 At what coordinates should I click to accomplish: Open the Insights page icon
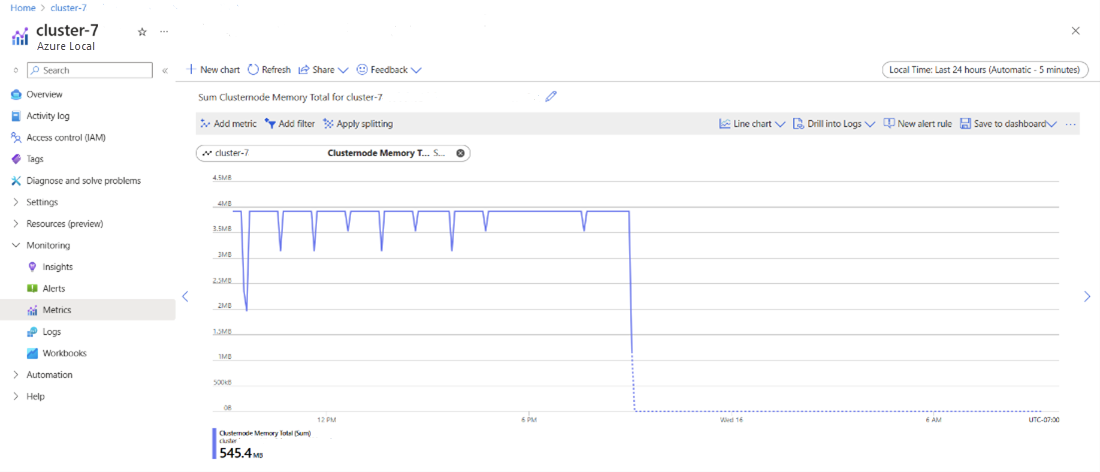pyautogui.click(x=32, y=267)
